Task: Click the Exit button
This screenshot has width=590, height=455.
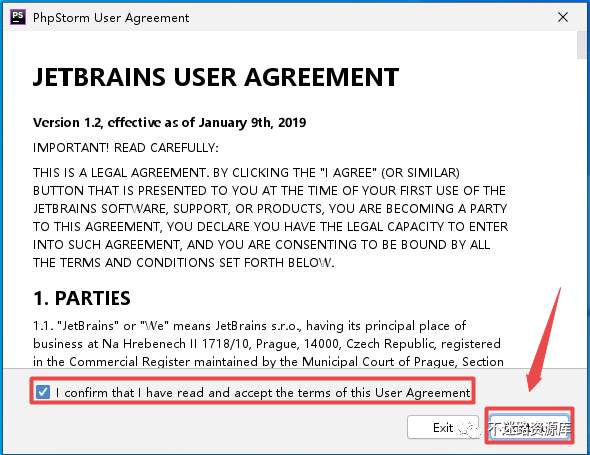Action: pos(443,428)
